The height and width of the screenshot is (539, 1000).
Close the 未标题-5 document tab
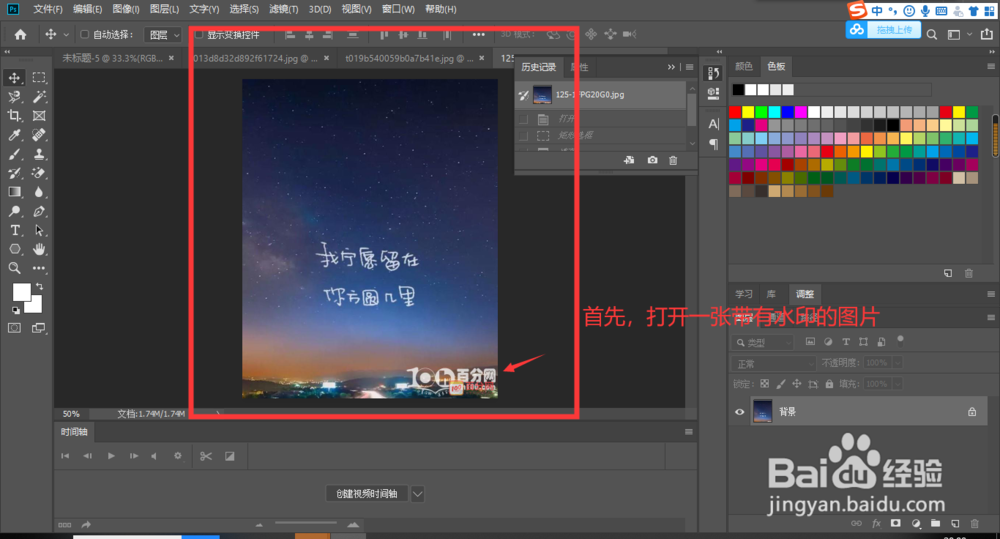tap(171, 58)
